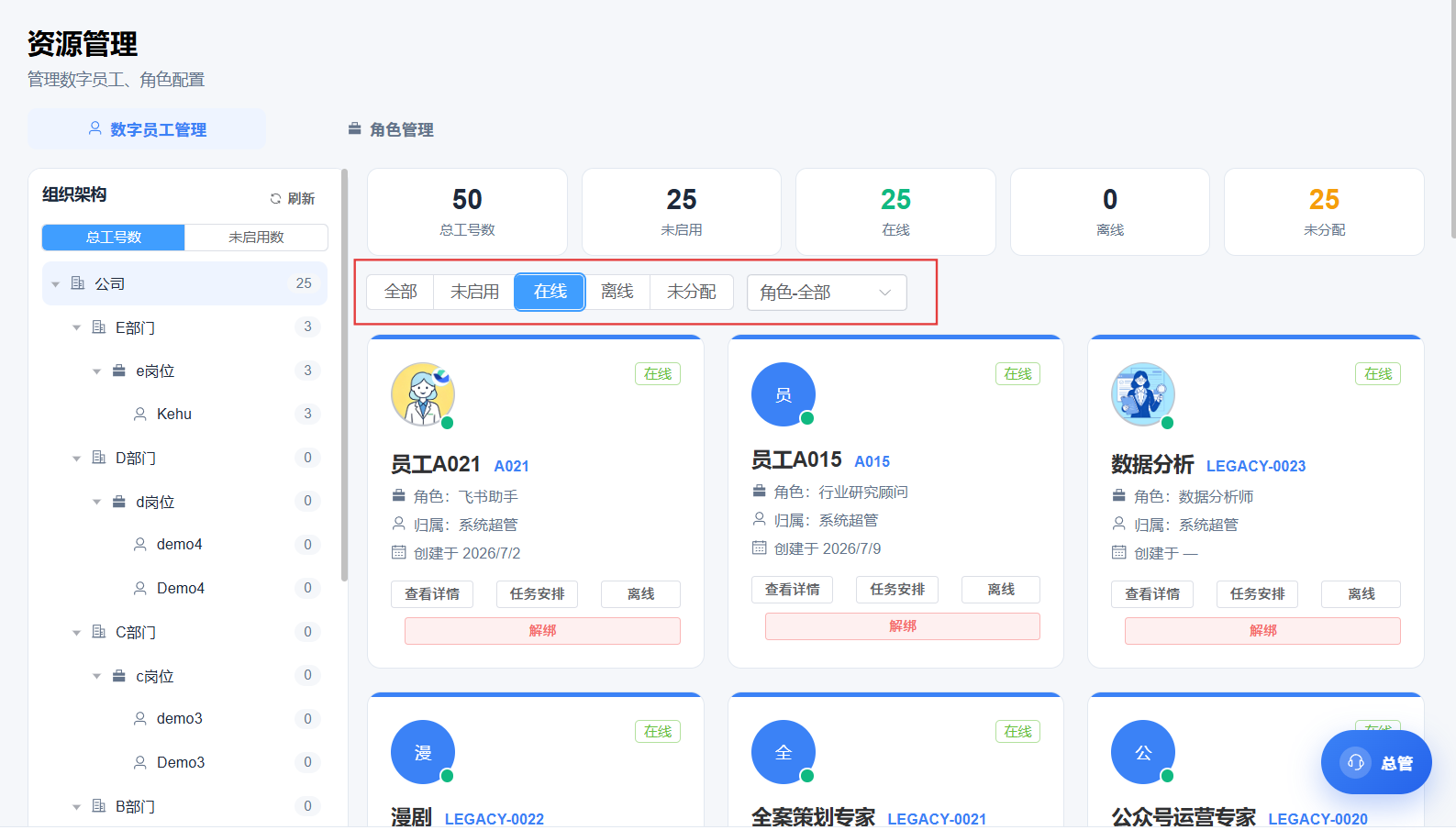Select the 总工号数 segment toggle

click(x=114, y=238)
